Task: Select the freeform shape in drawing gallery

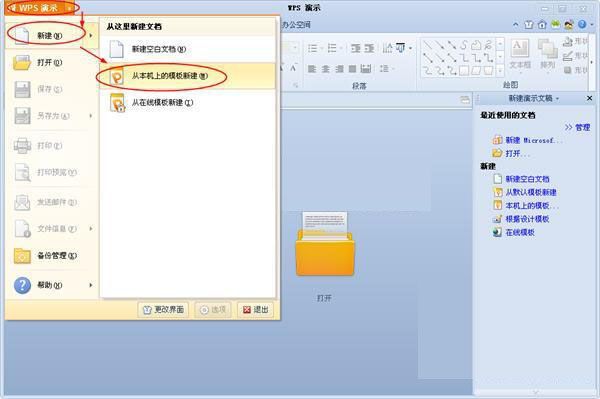Action: coord(476,45)
